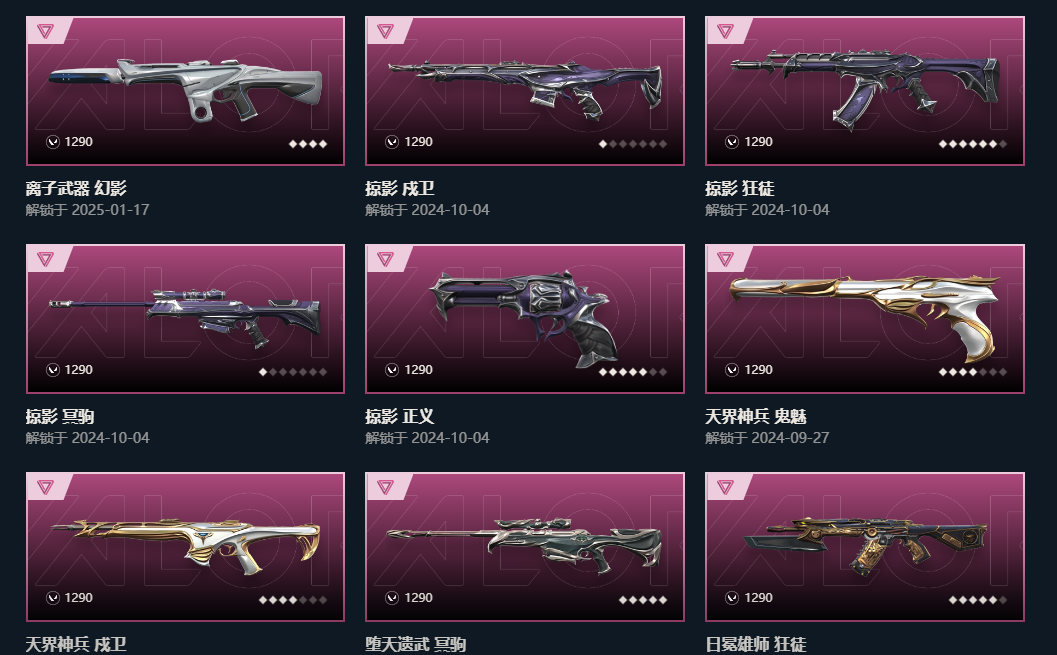Select the purple 掠影 戍卫 rifle image
The image size is (1057, 655).
pyautogui.click(x=524, y=90)
